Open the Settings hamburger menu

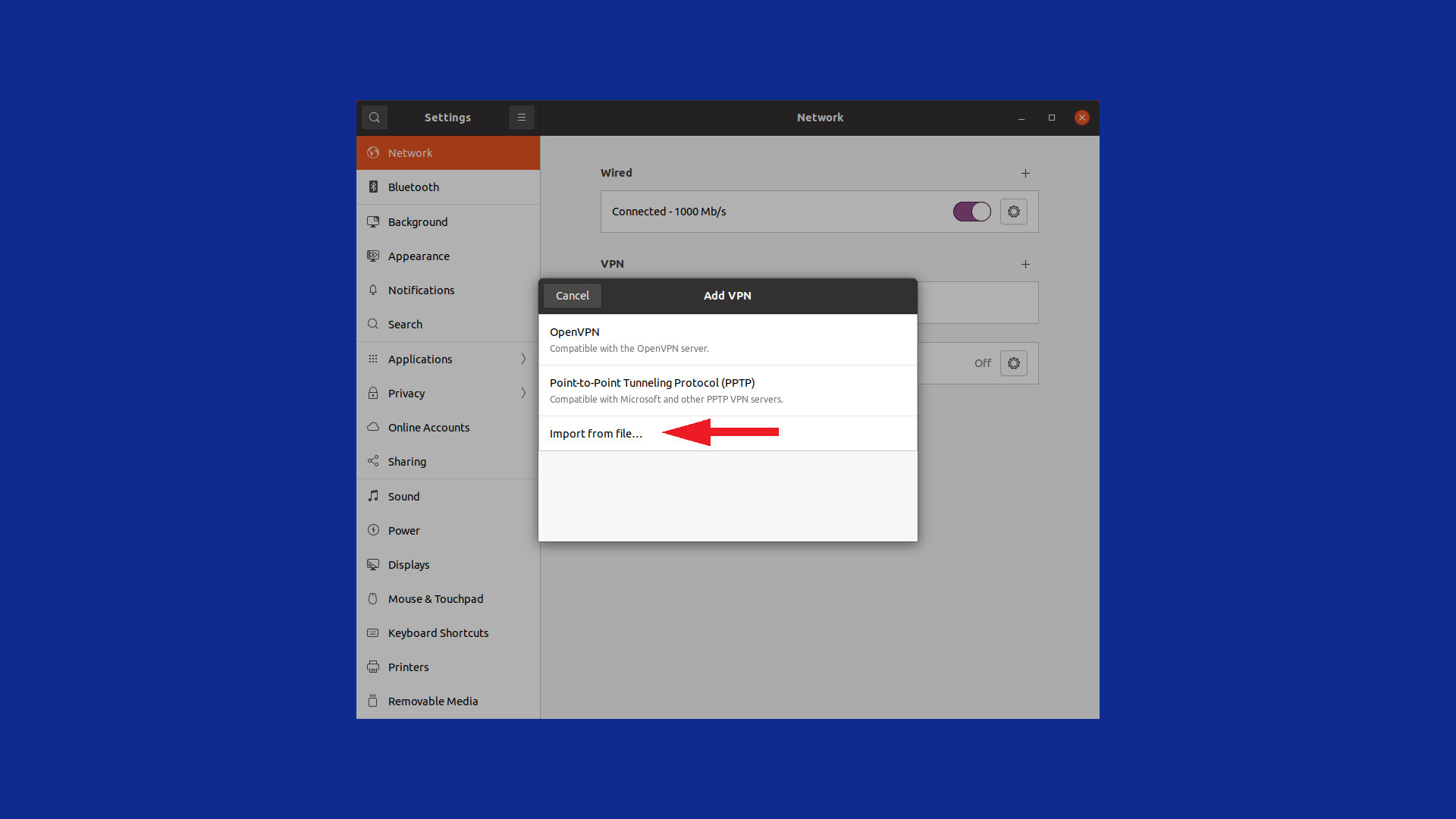[x=522, y=118]
